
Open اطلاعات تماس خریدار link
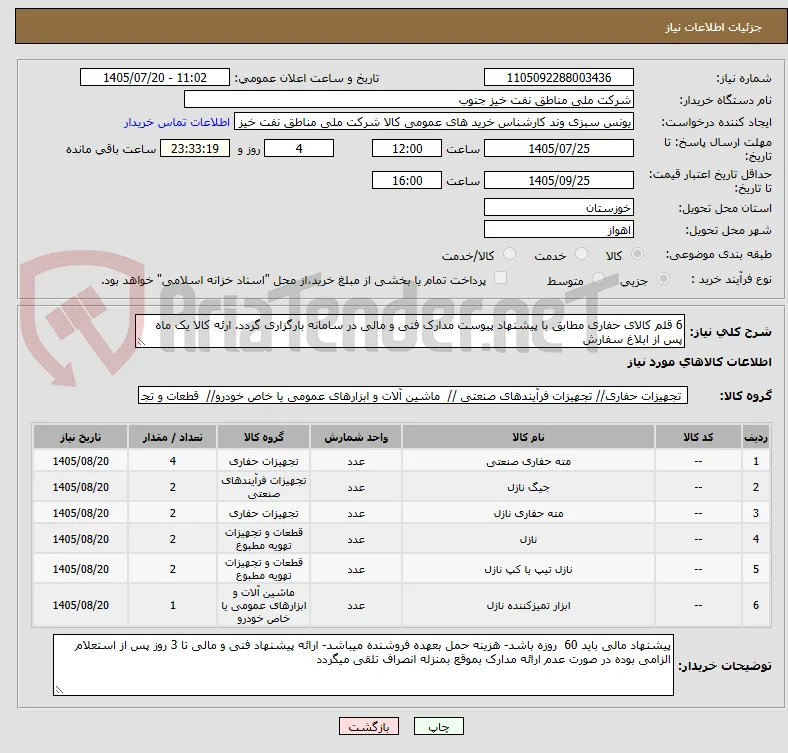click(177, 122)
